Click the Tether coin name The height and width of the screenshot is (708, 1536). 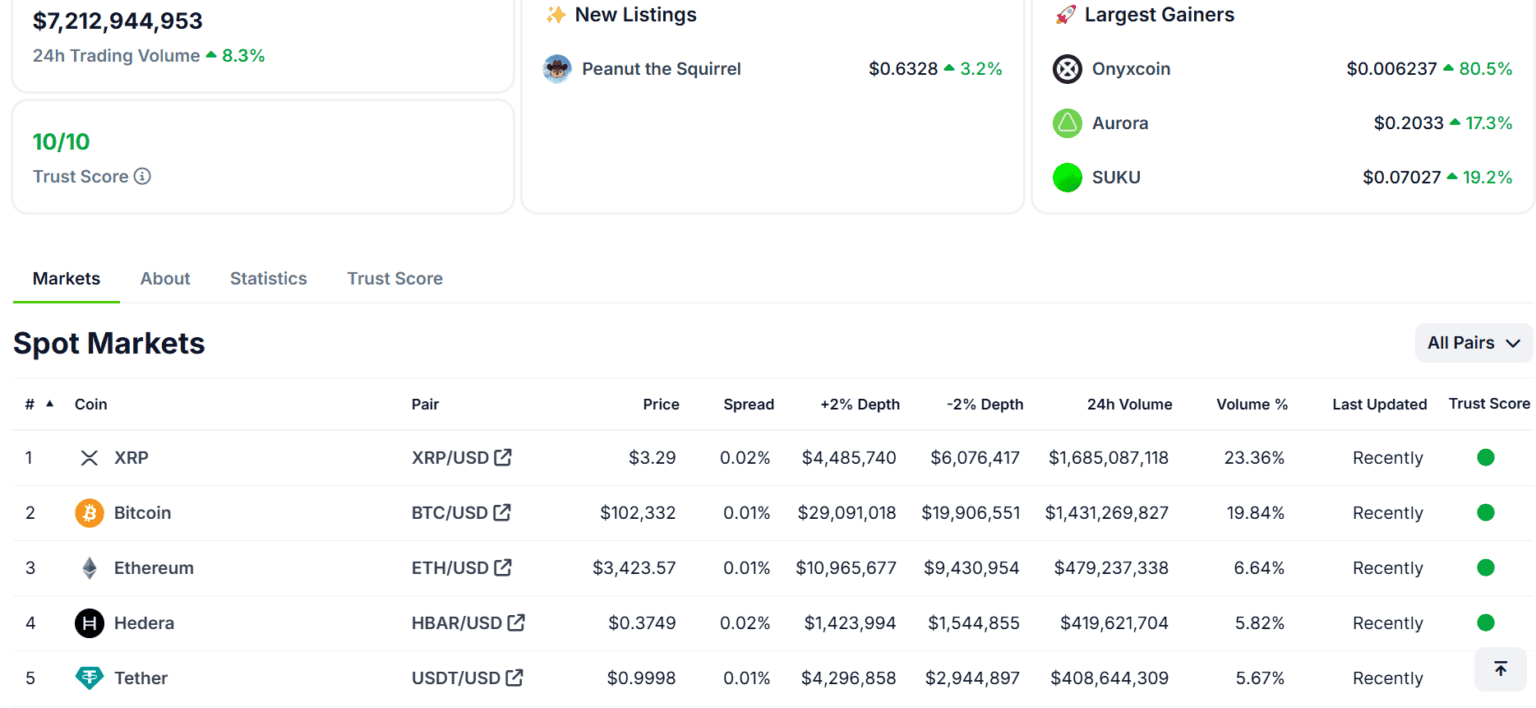141,678
